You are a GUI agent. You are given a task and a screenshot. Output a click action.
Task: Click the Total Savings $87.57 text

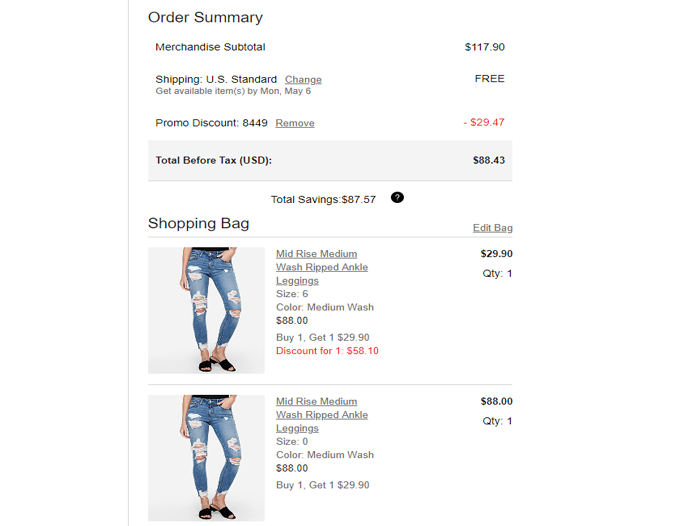[323, 199]
